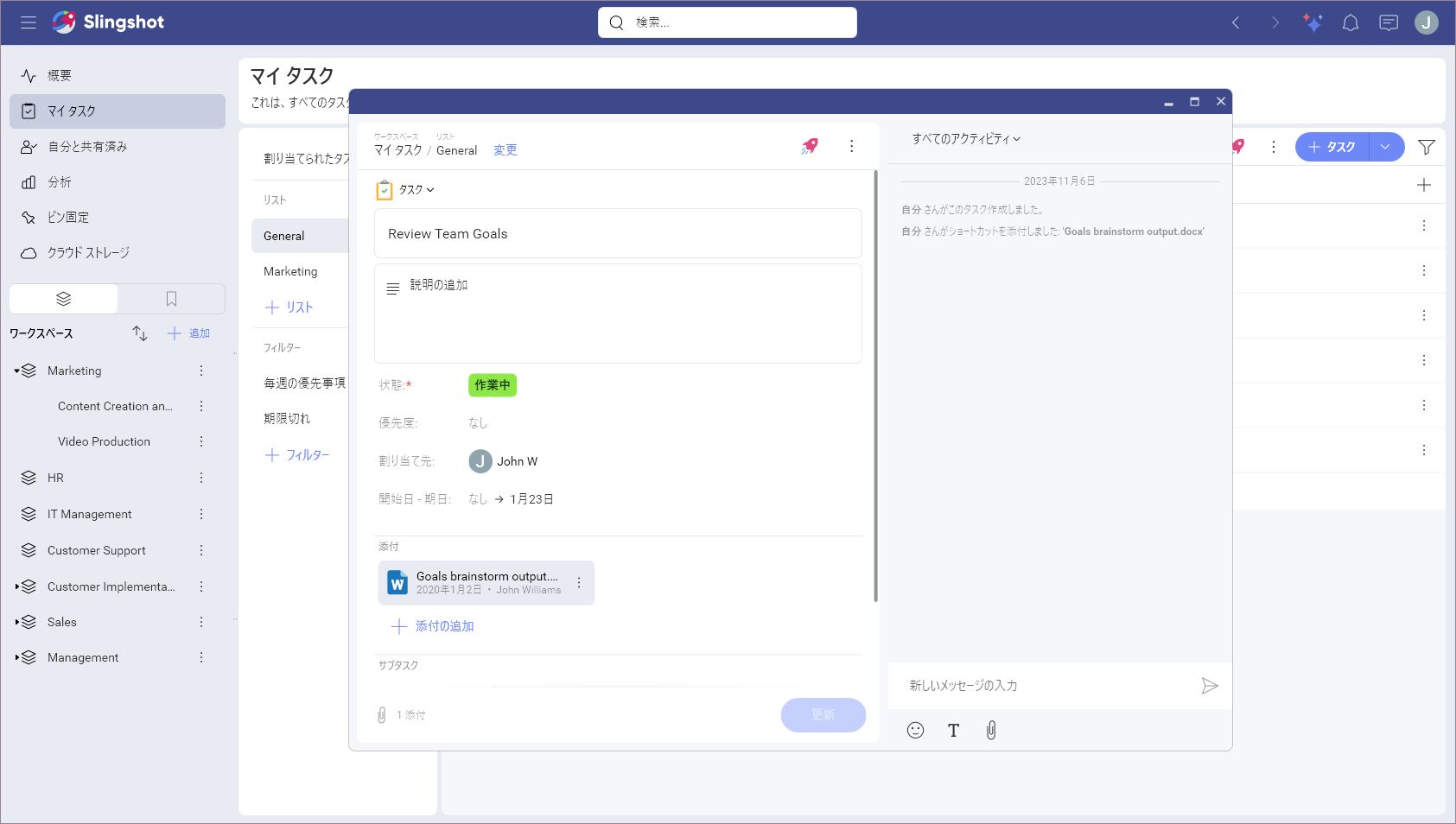Open options for Goals brainstorm attachment
Screen dimensions: 1456x824
(579, 583)
